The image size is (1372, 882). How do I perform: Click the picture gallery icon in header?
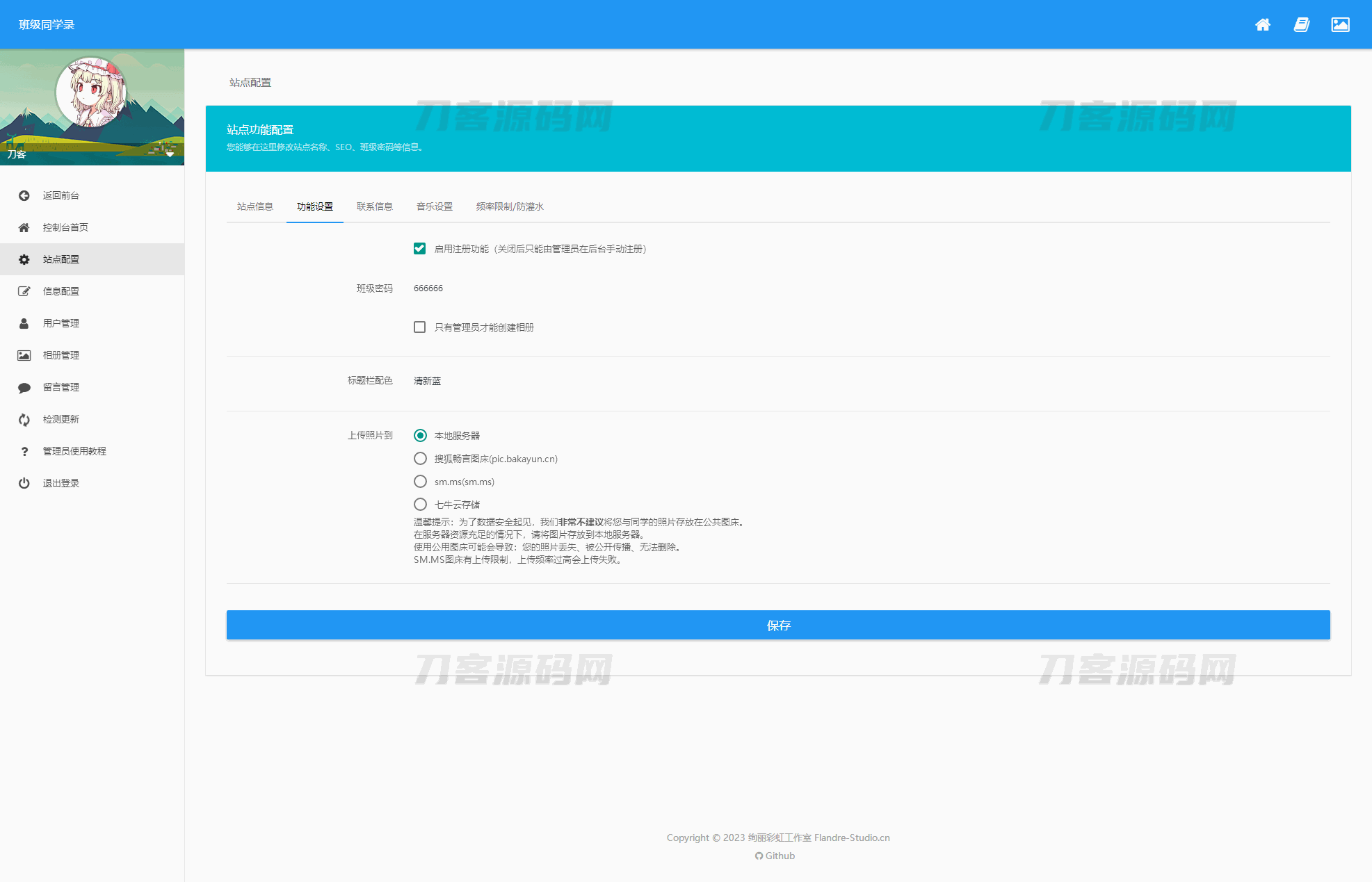pyautogui.click(x=1340, y=25)
